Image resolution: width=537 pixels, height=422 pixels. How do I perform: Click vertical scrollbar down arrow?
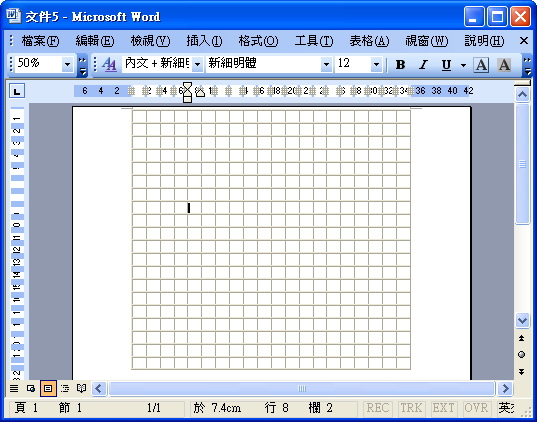coord(522,321)
